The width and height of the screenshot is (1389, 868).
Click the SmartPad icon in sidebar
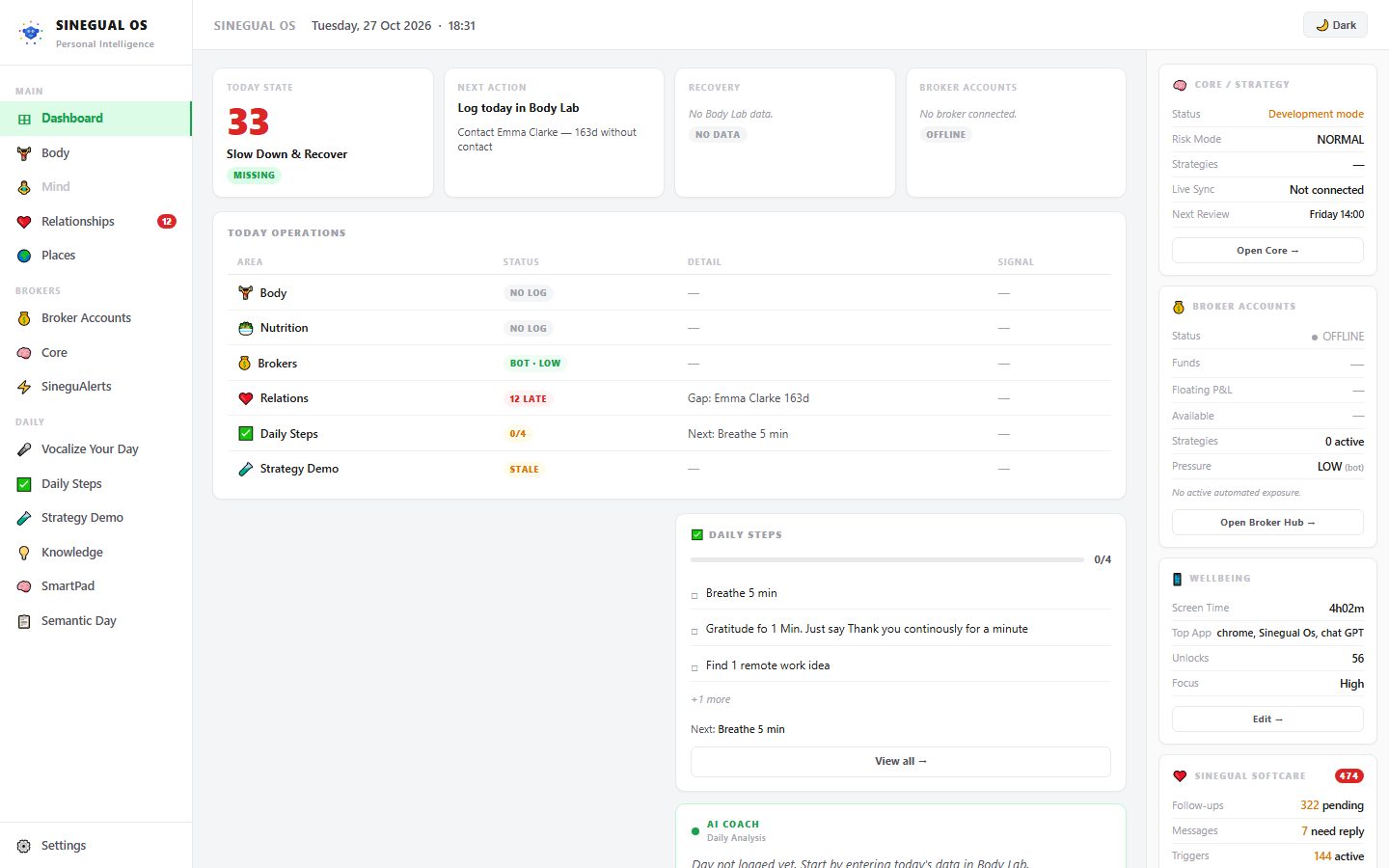[24, 586]
